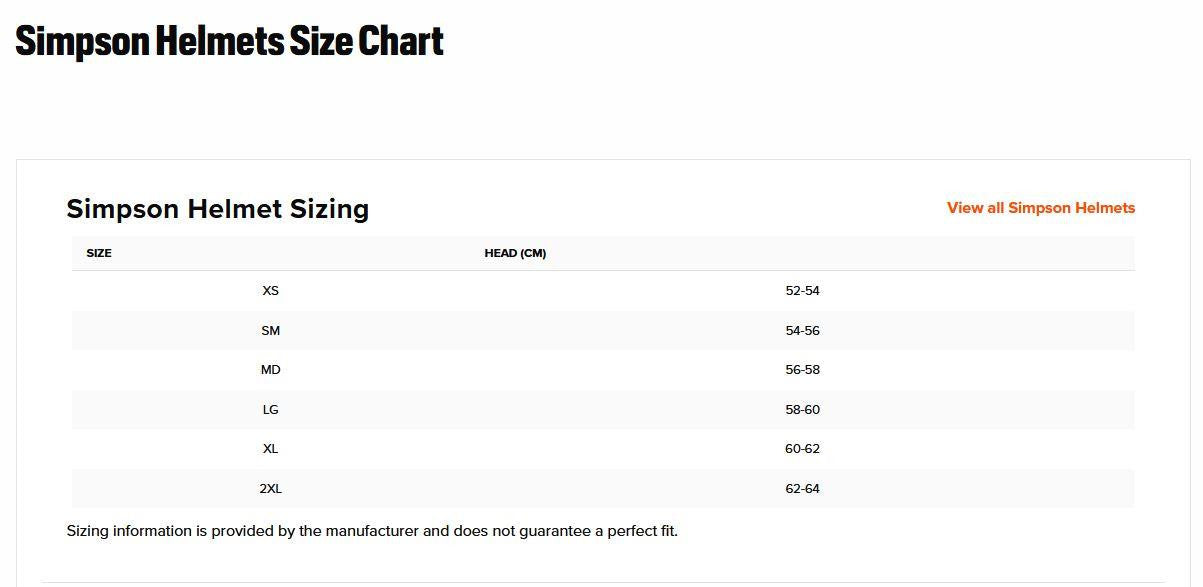
Task: Select the 60-62 head measurement
Action: 802,449
